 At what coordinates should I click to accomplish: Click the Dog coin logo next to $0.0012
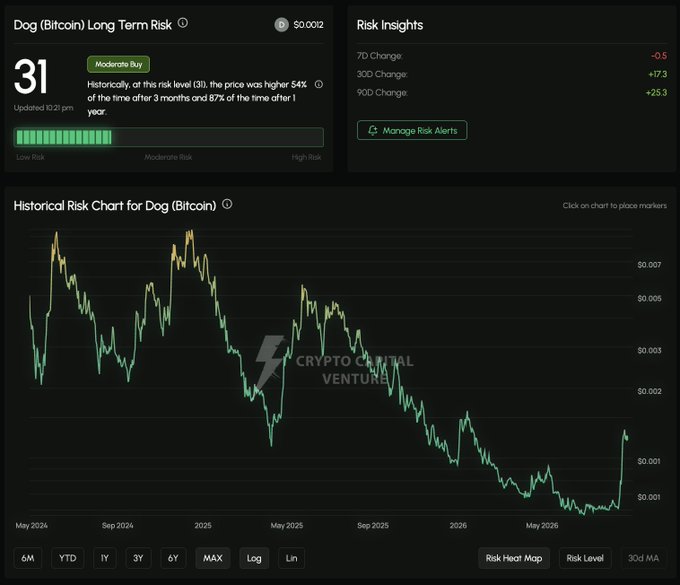point(281,25)
